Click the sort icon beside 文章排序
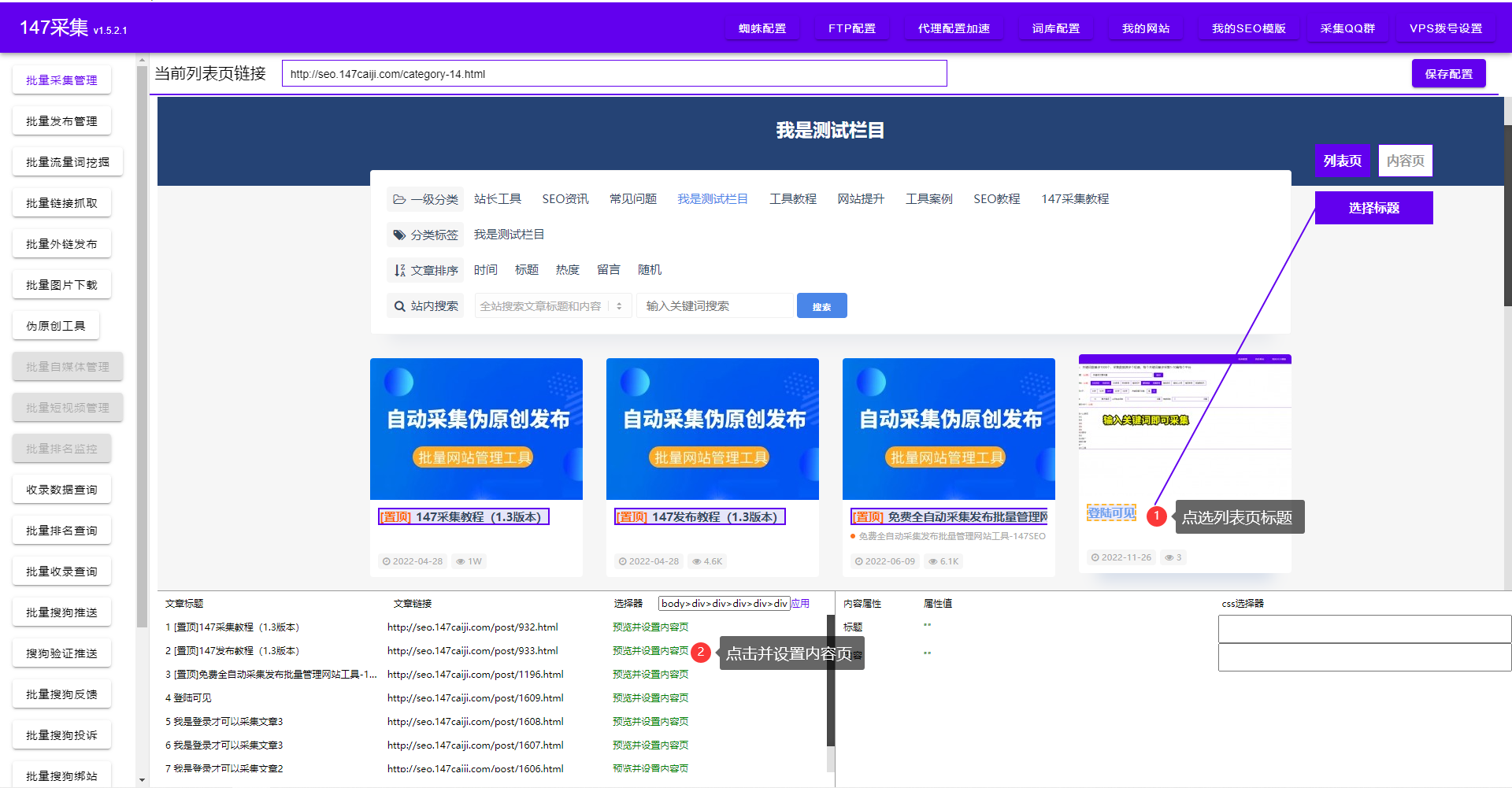Viewport: 1512px width, 788px height. 399,270
